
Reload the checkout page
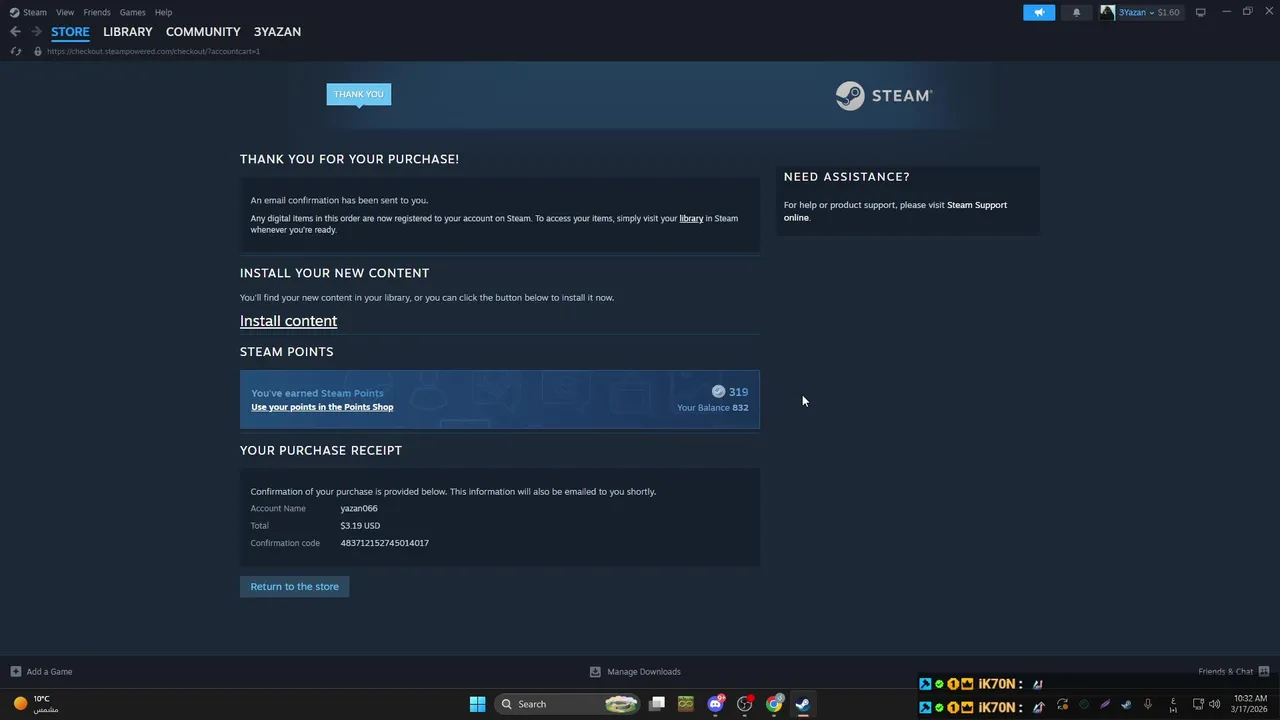(16, 51)
